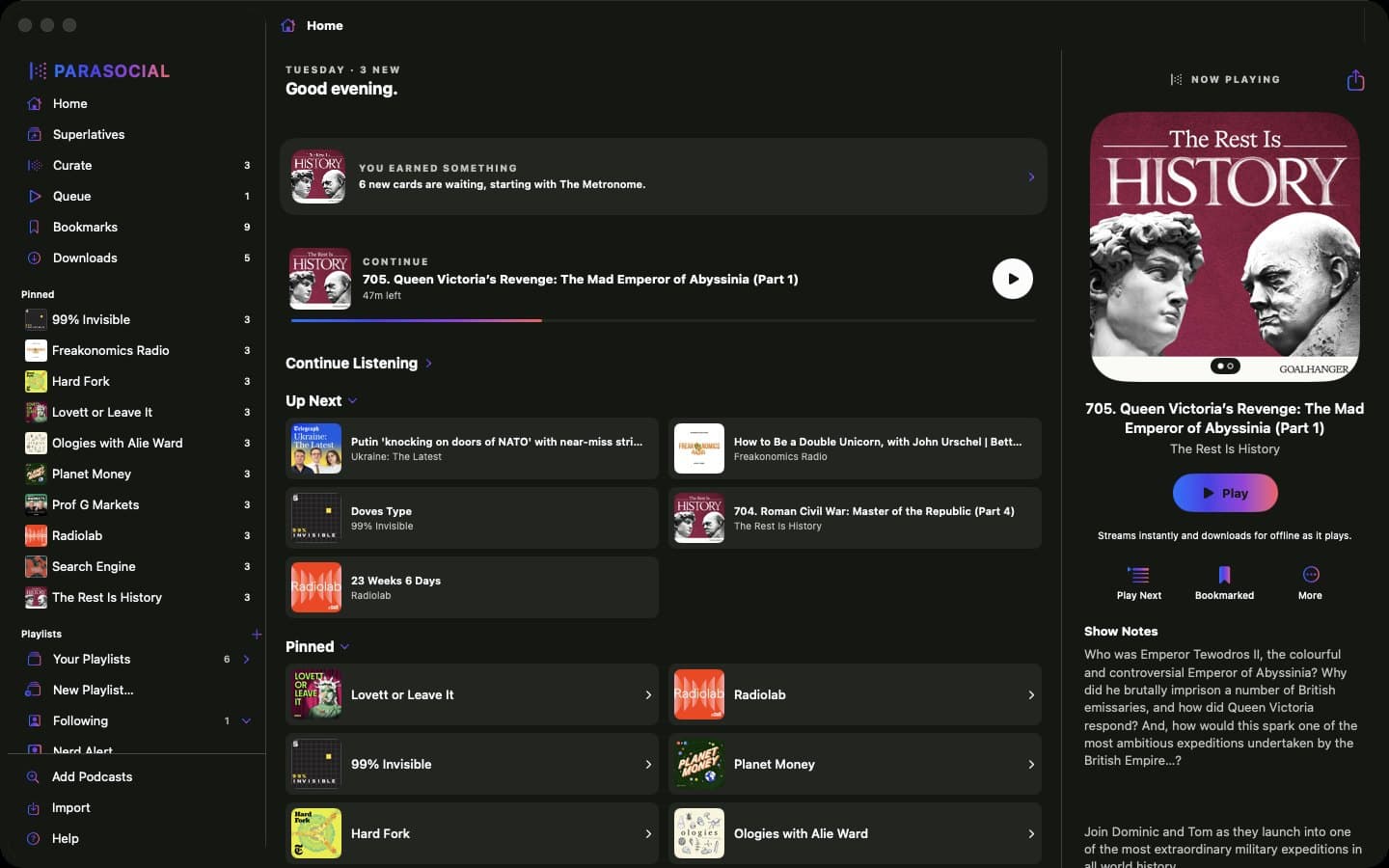The image size is (1389, 868).
Task: Click Search Engine artwork in sidebar
Action: pyautogui.click(x=36, y=566)
